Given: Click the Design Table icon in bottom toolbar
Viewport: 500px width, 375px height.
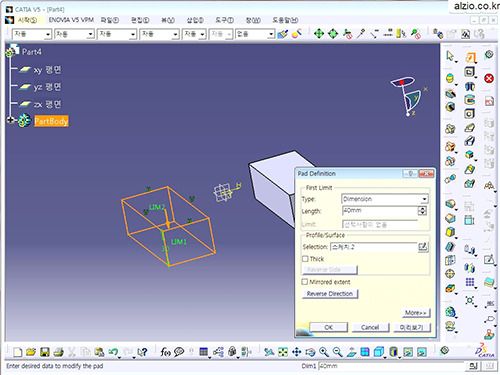Looking at the screenshot, I should click(x=204, y=352).
